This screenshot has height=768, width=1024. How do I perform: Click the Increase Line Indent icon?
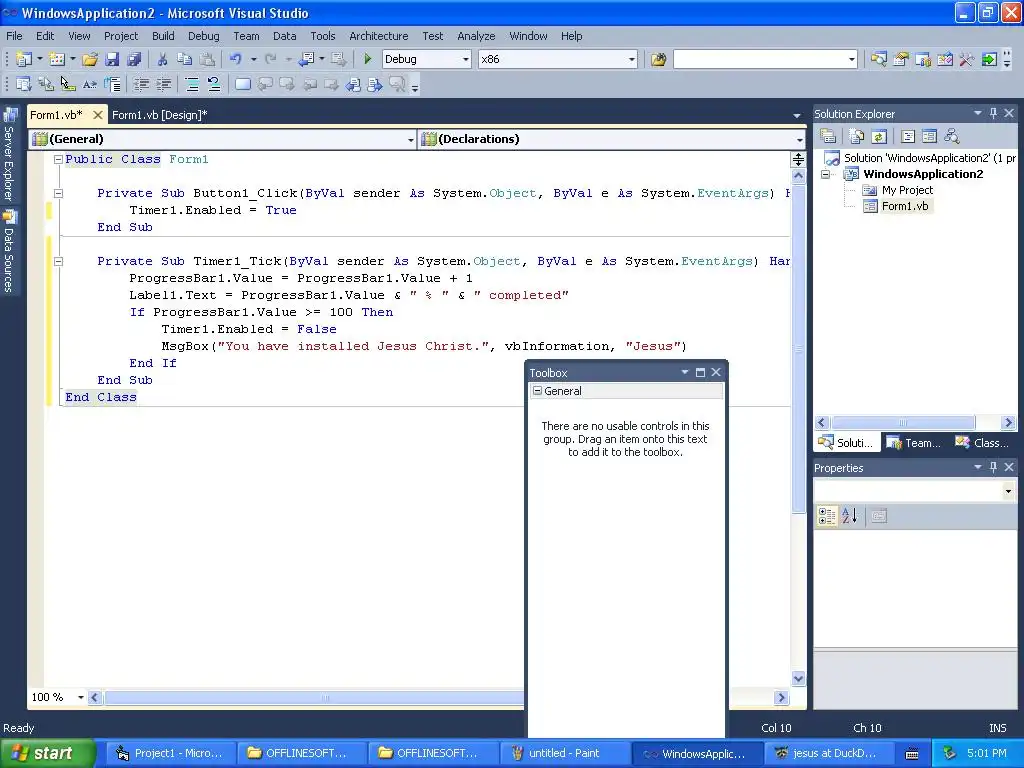tap(163, 84)
